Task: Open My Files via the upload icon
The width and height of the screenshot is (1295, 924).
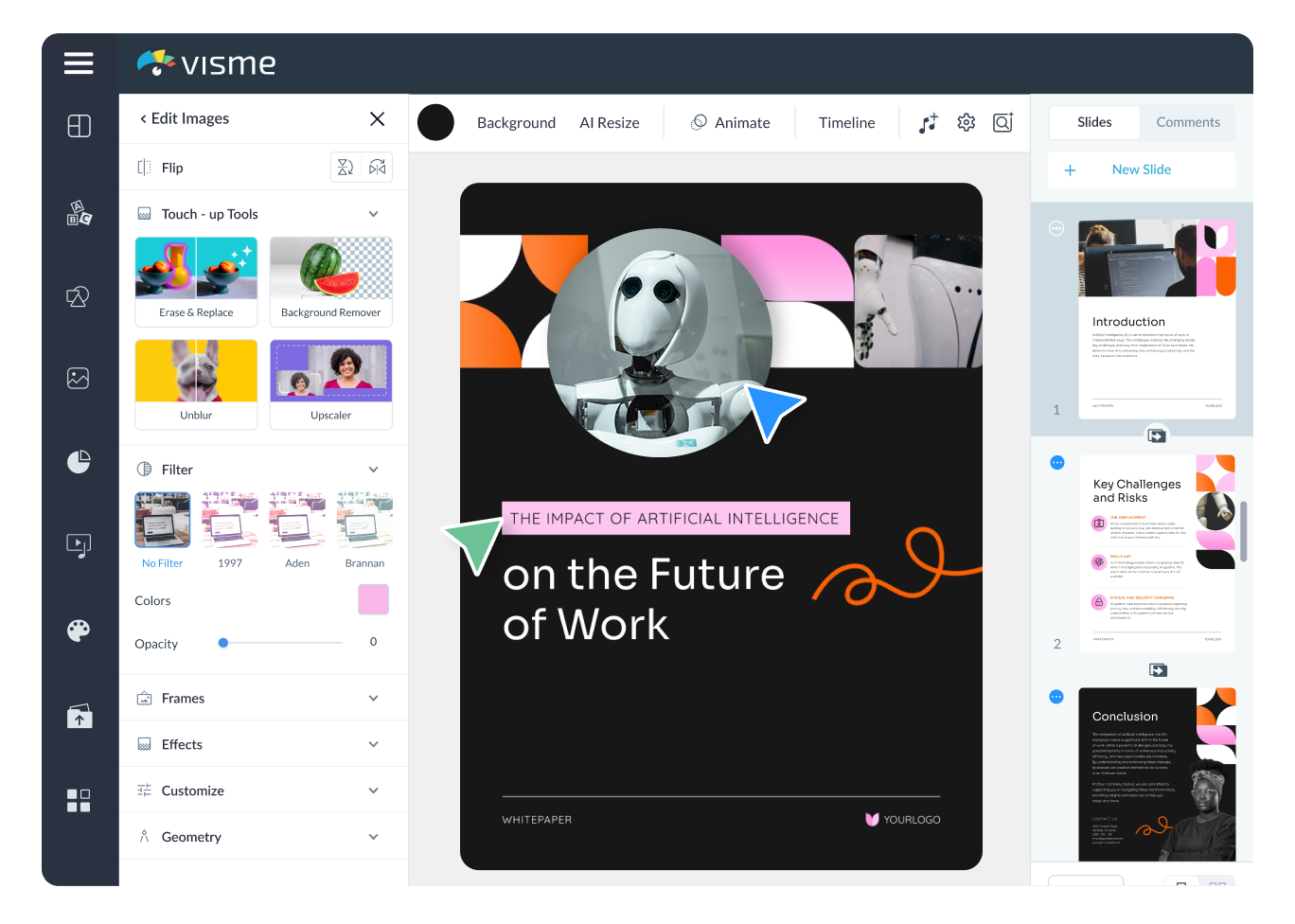Action: (80, 716)
